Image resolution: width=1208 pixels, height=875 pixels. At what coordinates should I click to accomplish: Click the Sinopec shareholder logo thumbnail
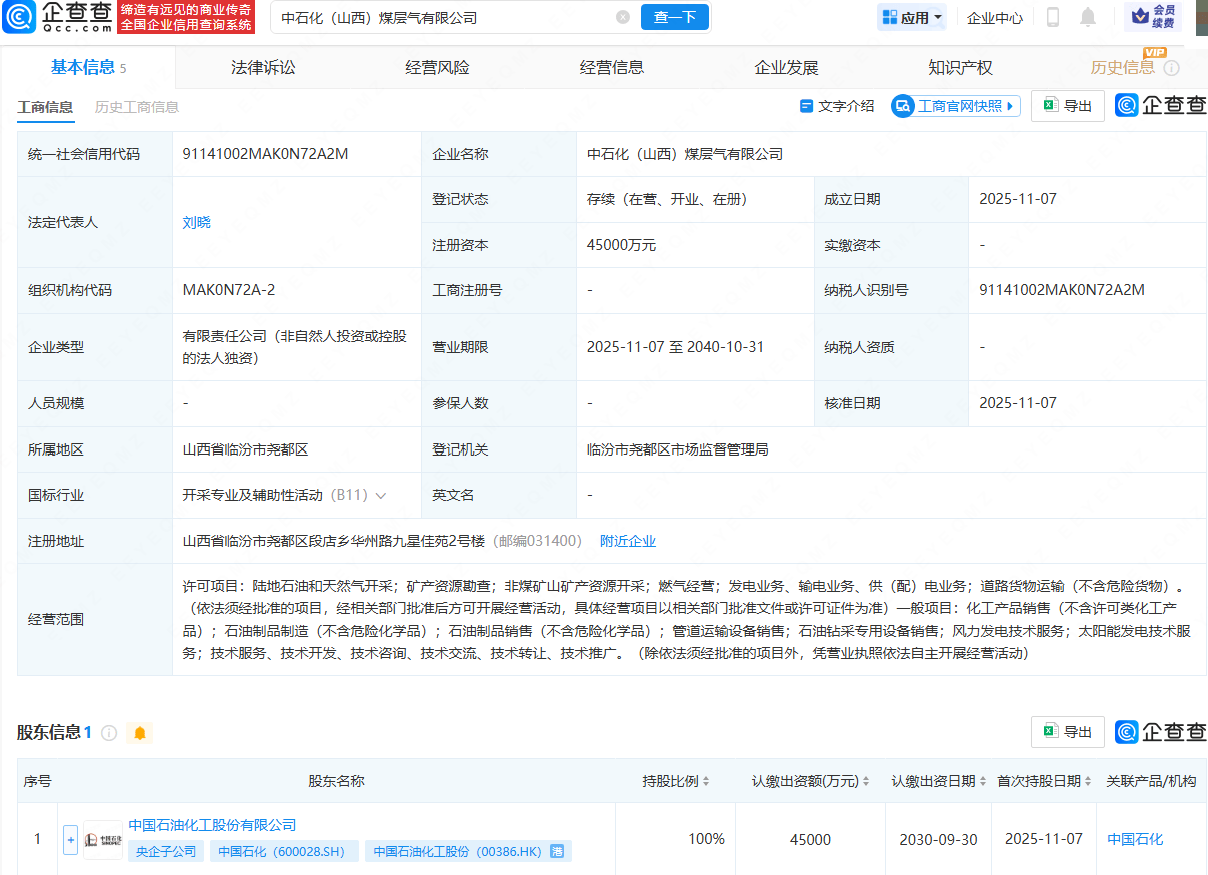coord(103,839)
